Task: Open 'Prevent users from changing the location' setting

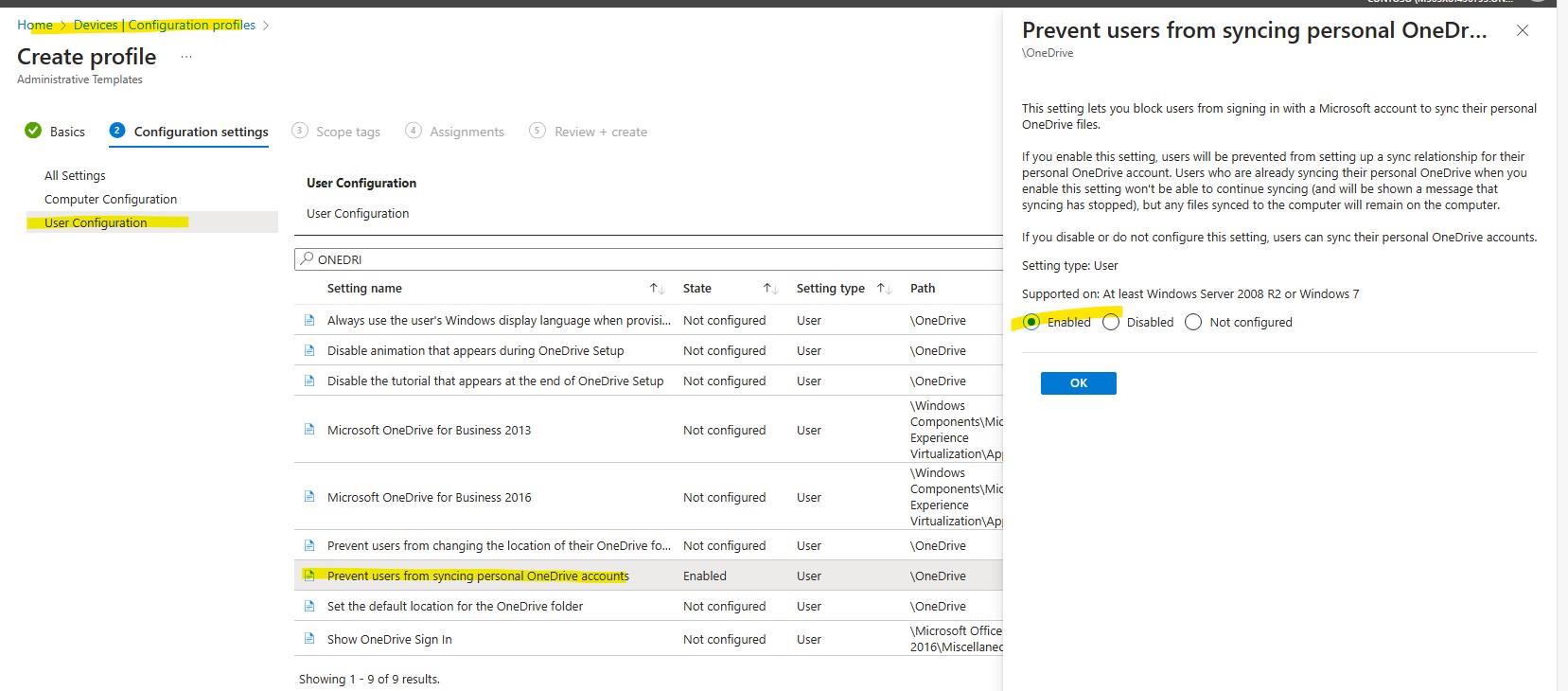Action: tap(499, 545)
